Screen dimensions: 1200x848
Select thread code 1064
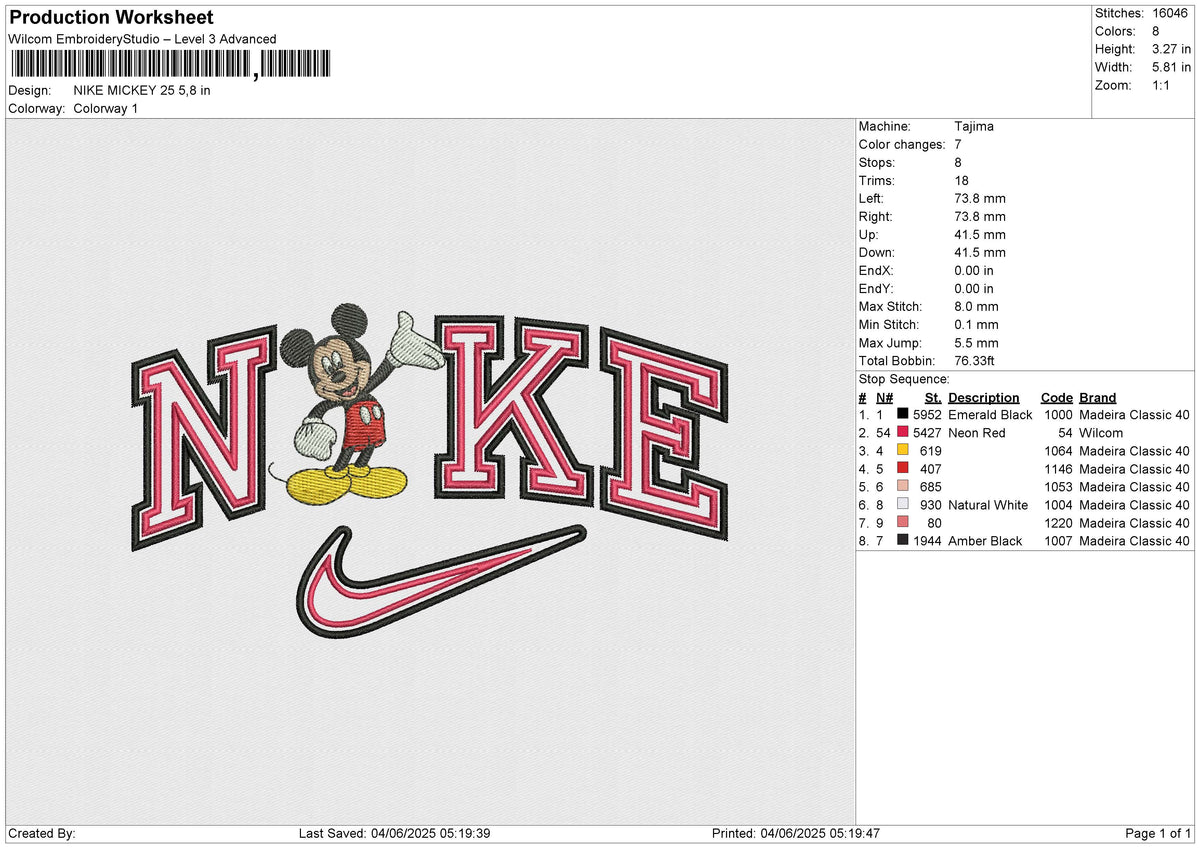click(1058, 451)
